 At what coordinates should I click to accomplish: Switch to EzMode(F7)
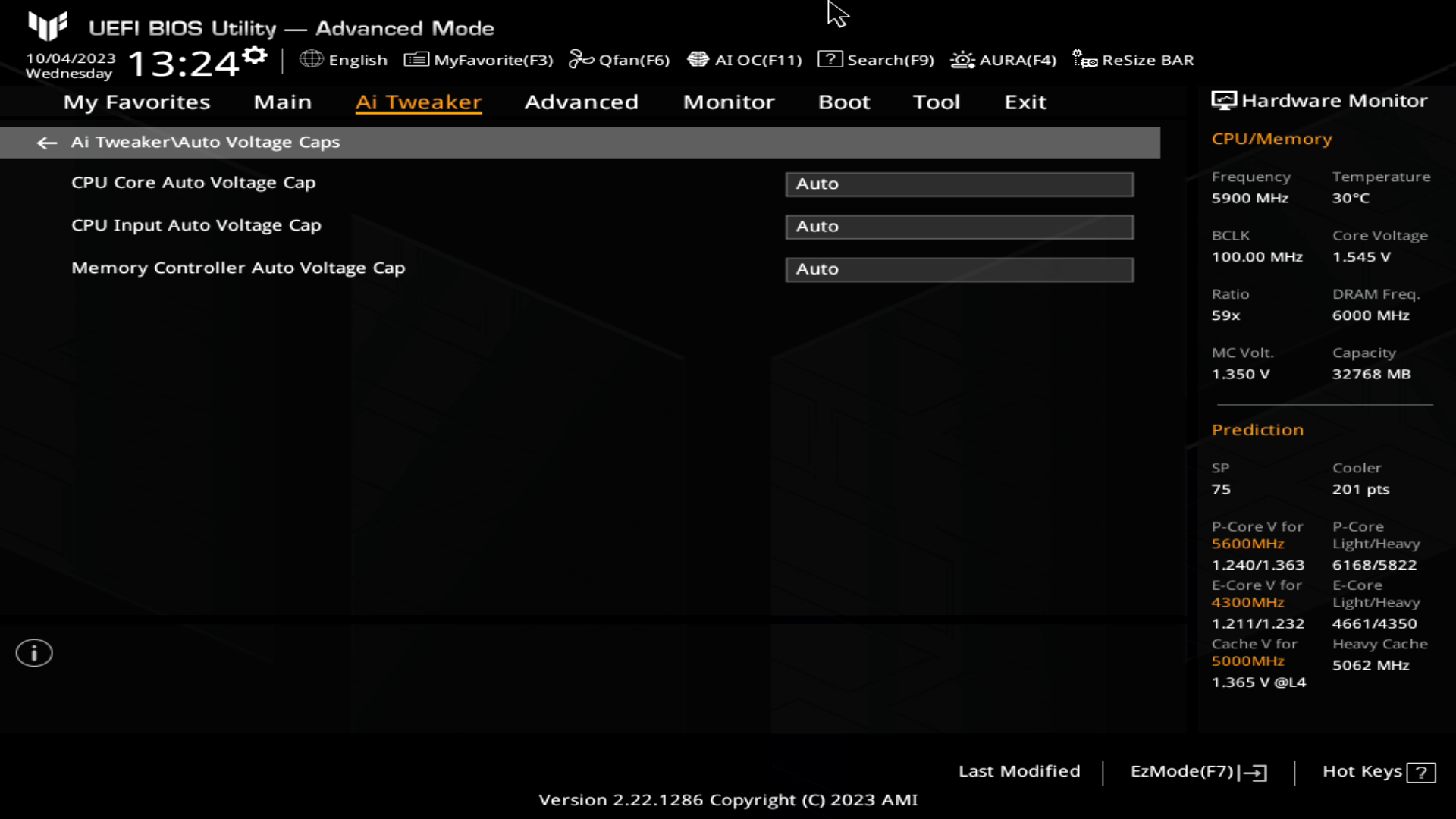[x=1198, y=771]
